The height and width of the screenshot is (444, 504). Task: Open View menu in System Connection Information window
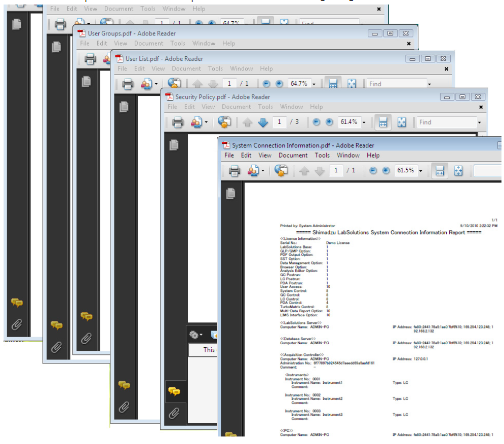[265, 155]
